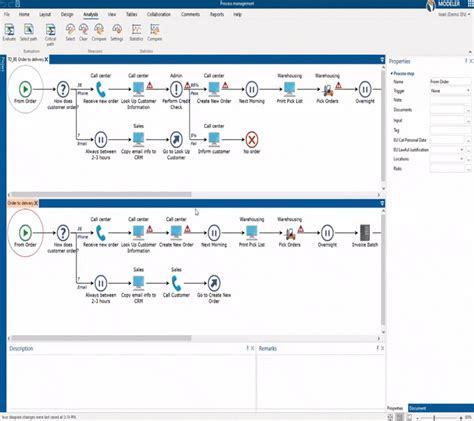Select the Call Customer phone icon
Viewport: 474px width, 421px height.
point(176,283)
